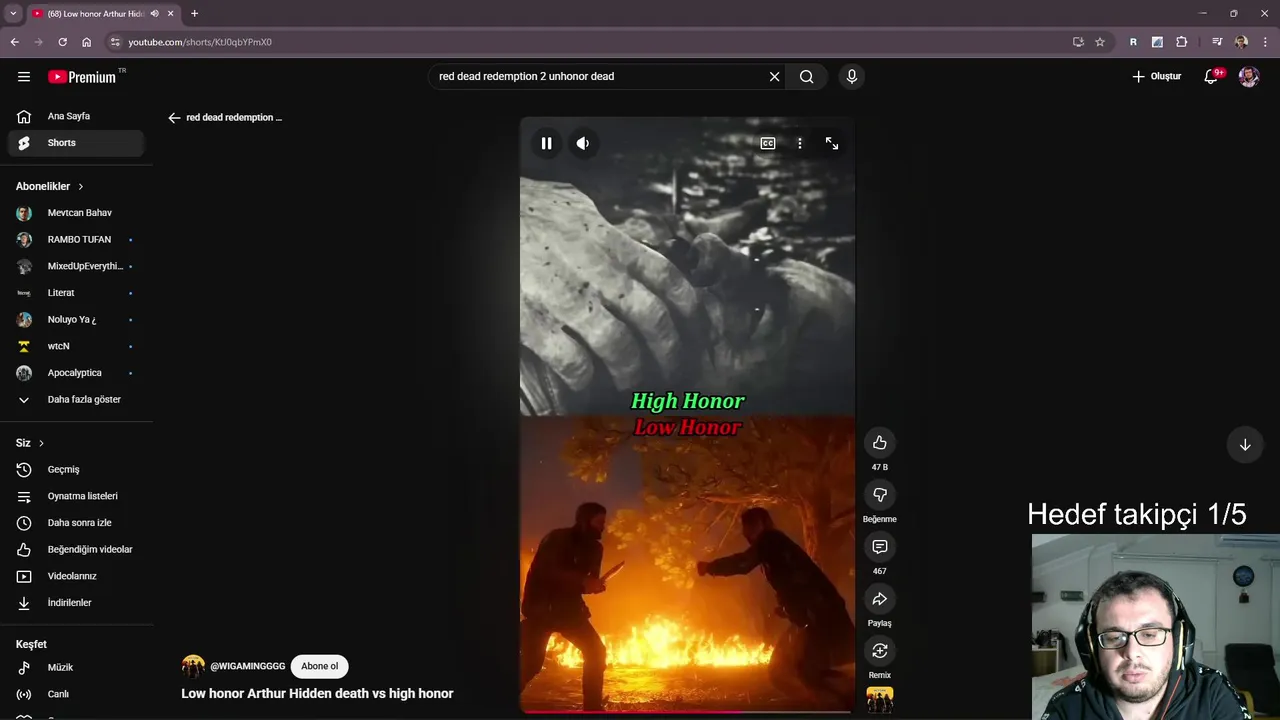1280x720 pixels.
Task: Open Geçmiş history
Action: (x=76, y=470)
